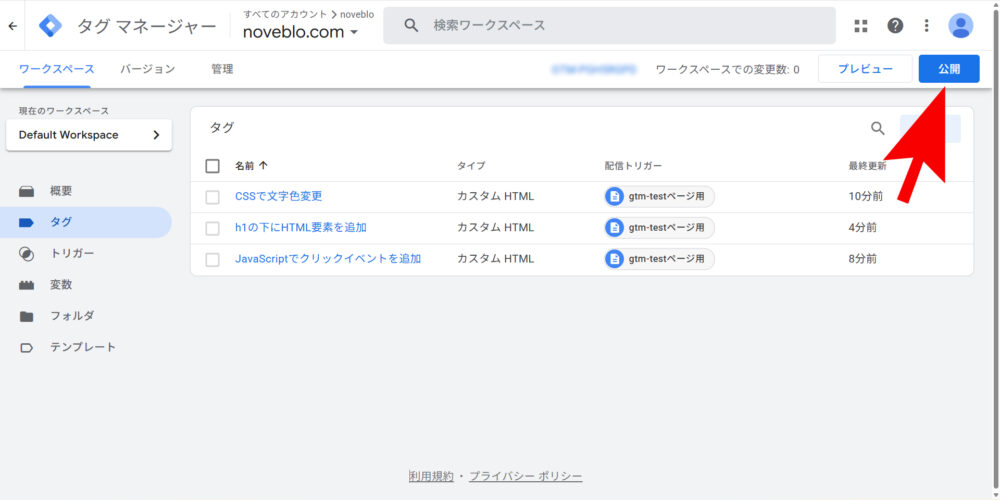Click the trigger icon in CSSで文字色変更 row
1000x500 pixels.
(615, 197)
